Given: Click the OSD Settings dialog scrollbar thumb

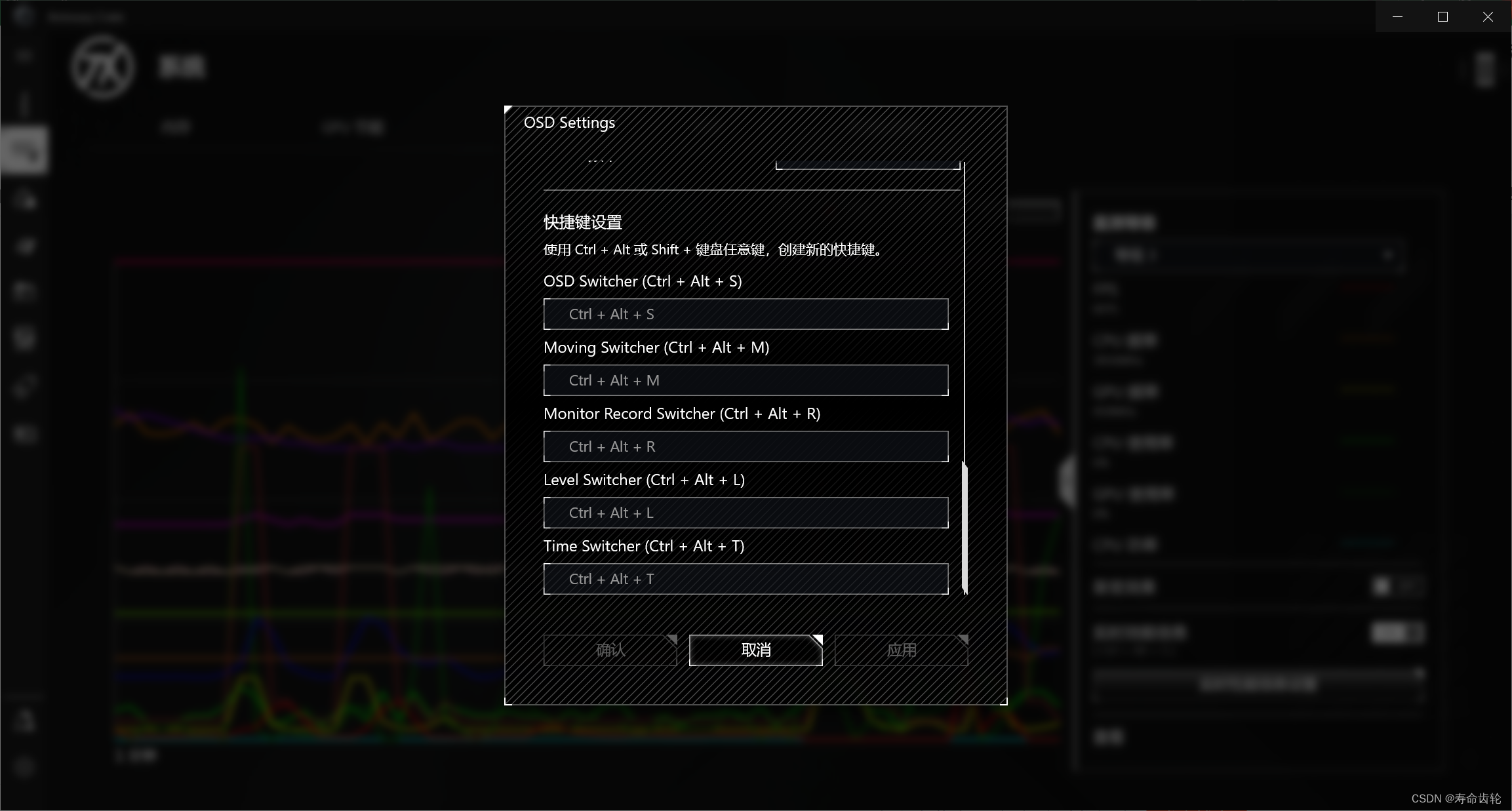Looking at the screenshot, I should pos(965,526).
